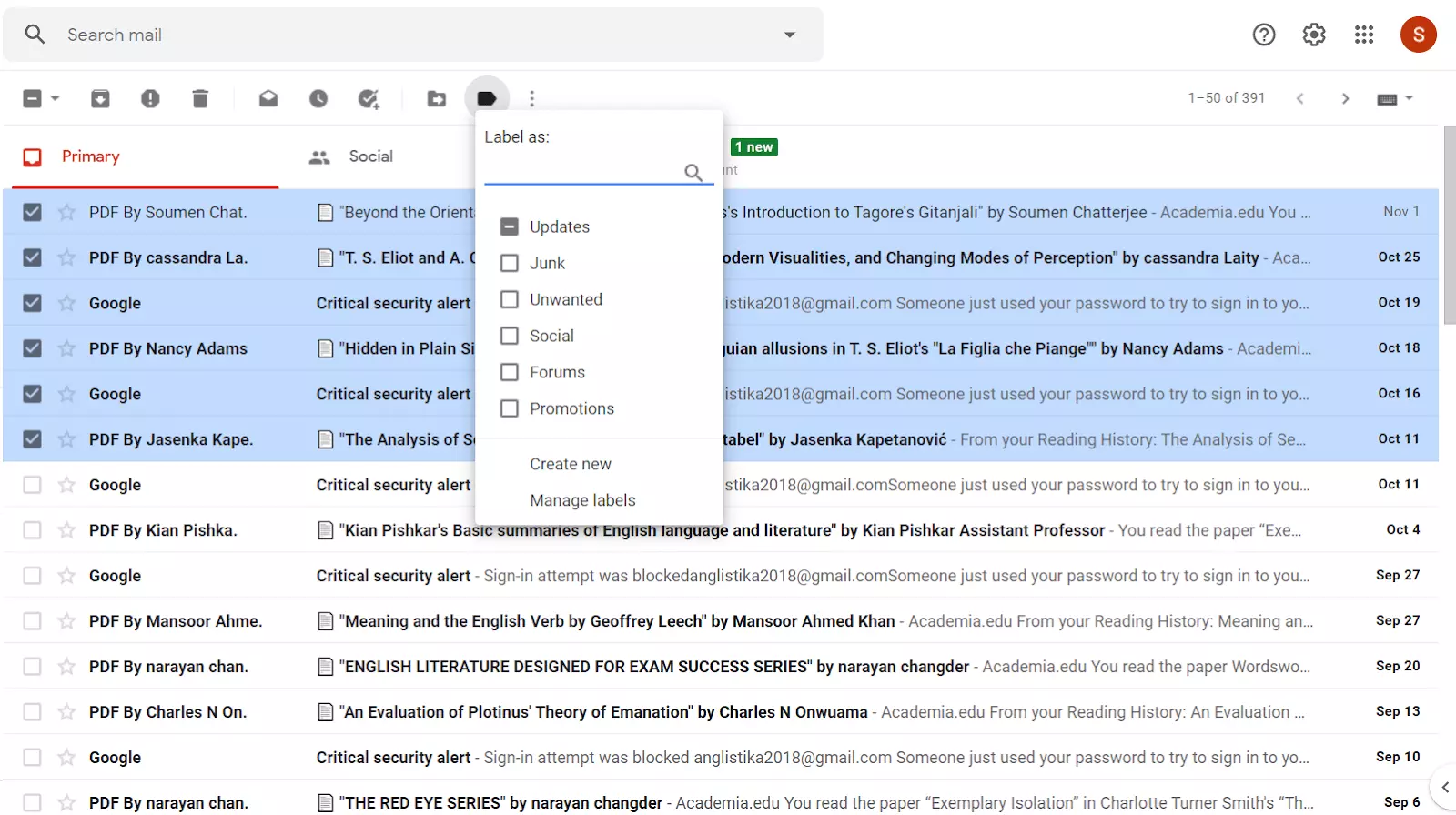This screenshot has height=815, width=1456.
Task: Open the input tools keyboard dropdown
Action: [1395, 98]
